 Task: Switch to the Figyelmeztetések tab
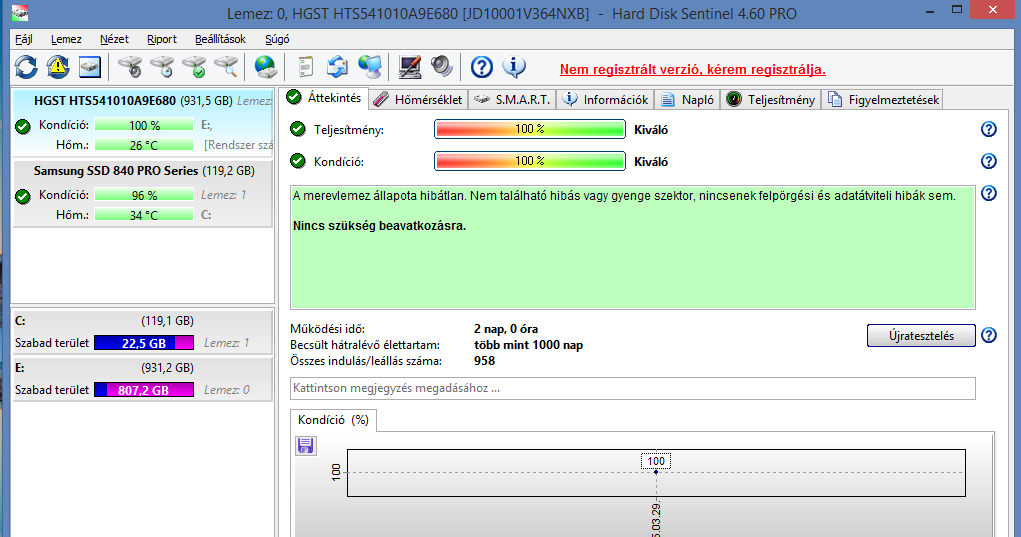(x=883, y=100)
